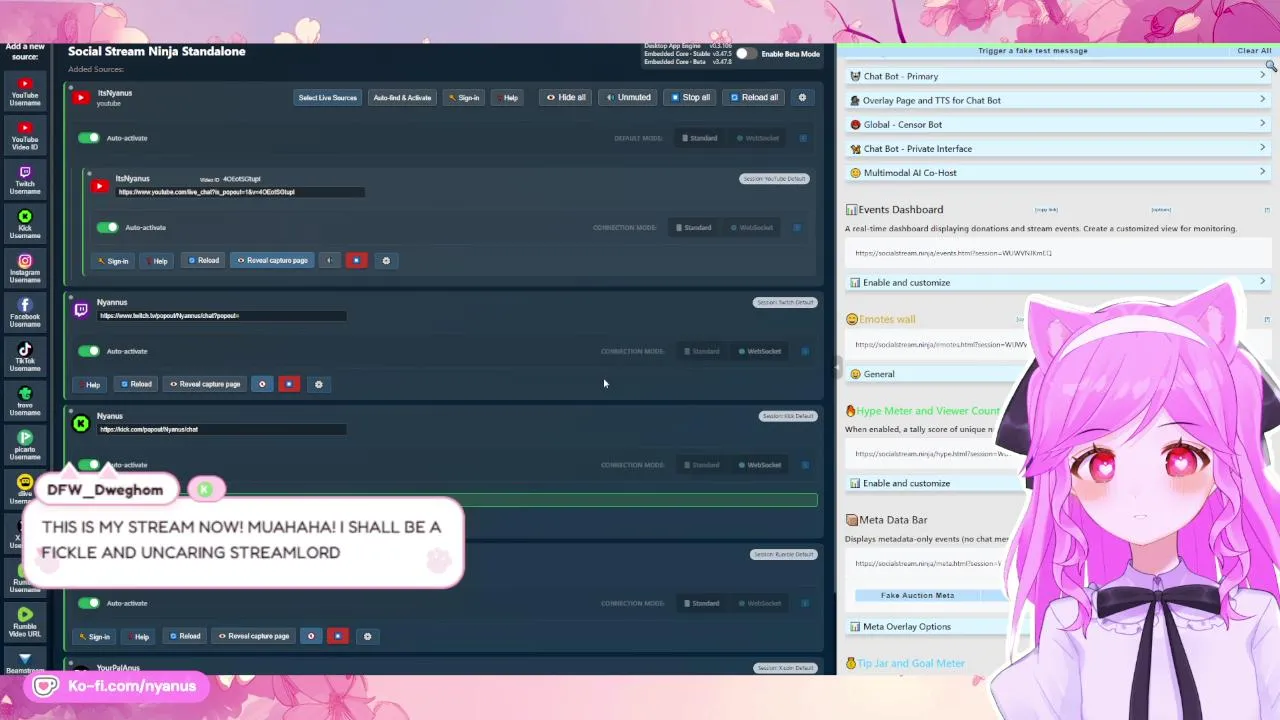
Task: Select Standard as the YouTube default mode
Action: tap(700, 138)
